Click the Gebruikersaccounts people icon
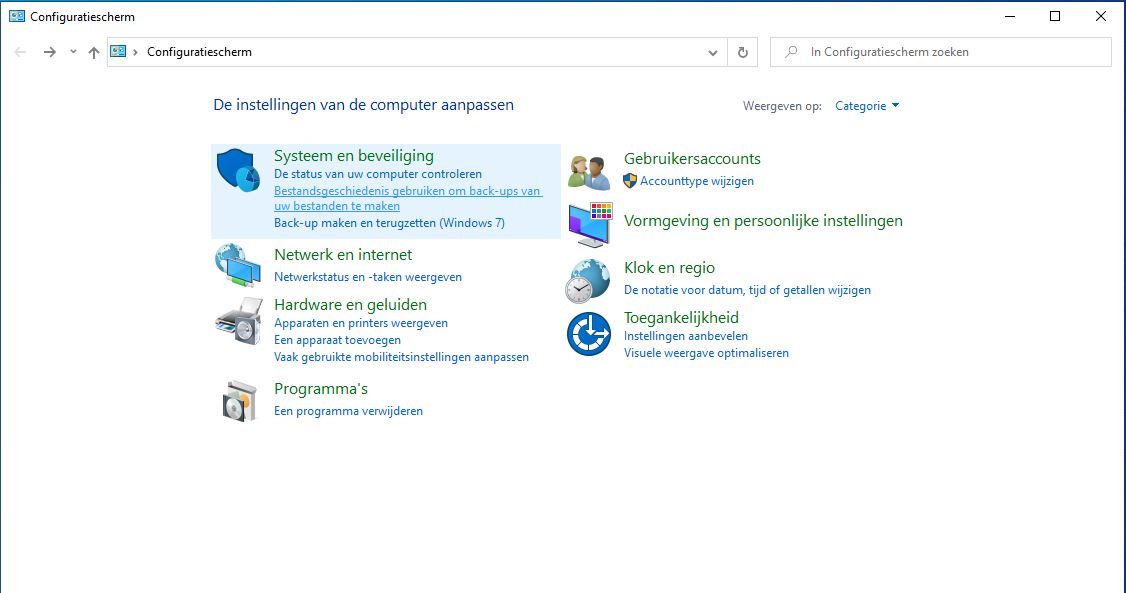 589,172
